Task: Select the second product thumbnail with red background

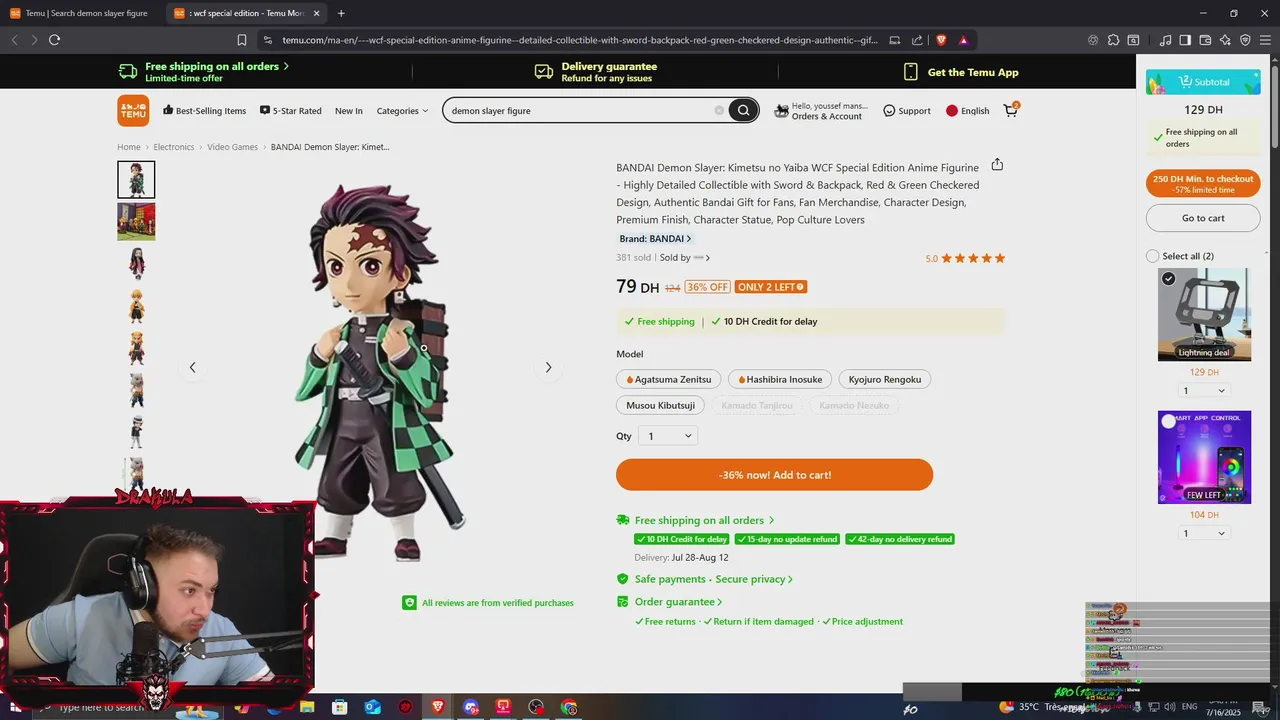Action: (x=136, y=221)
